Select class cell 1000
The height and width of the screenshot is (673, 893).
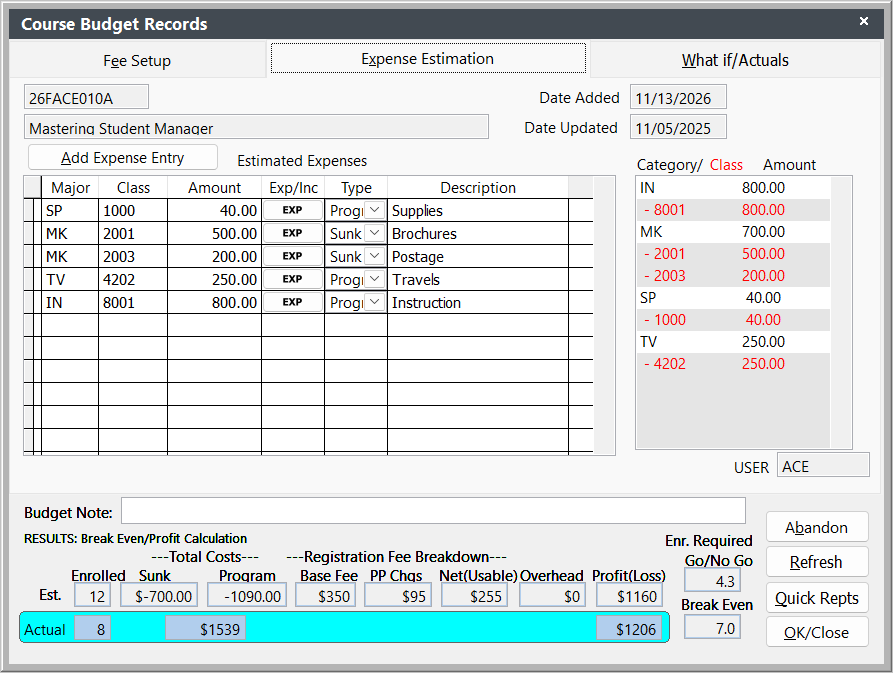click(x=133, y=210)
